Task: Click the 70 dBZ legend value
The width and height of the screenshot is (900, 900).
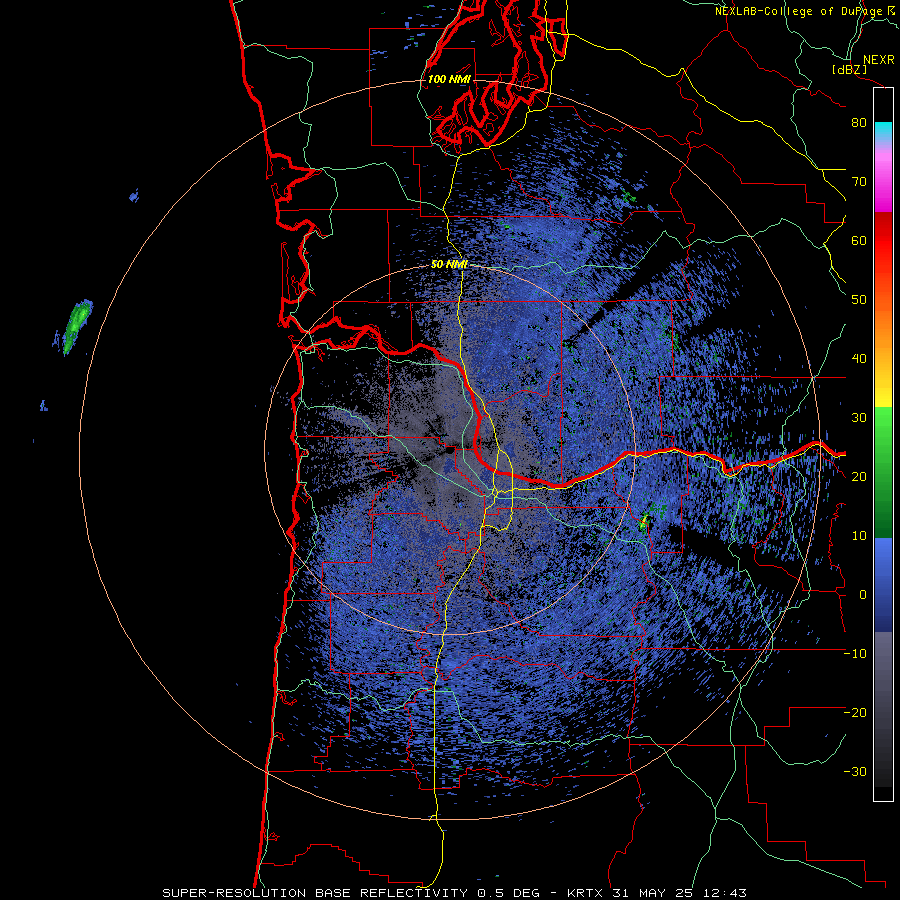Action: pyautogui.click(x=859, y=182)
